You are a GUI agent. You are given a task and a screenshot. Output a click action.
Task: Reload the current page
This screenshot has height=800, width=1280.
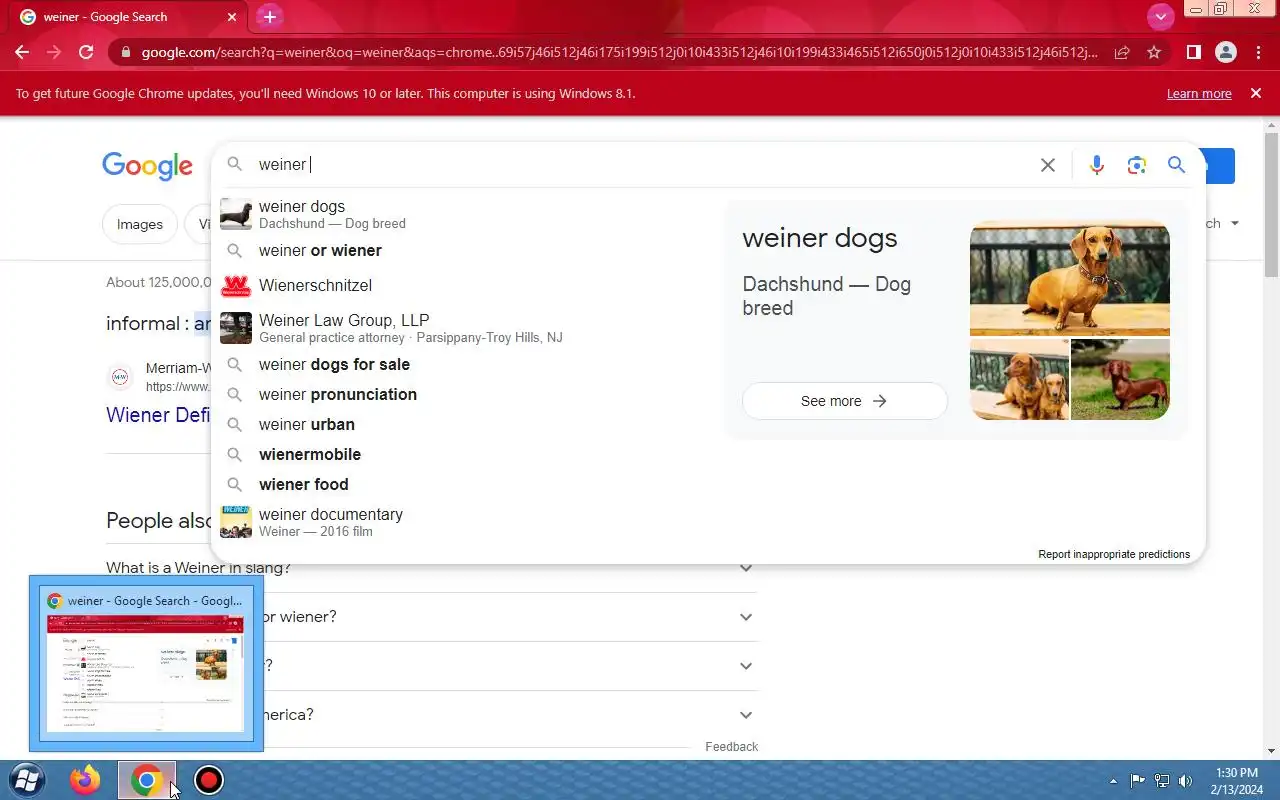pos(86,52)
